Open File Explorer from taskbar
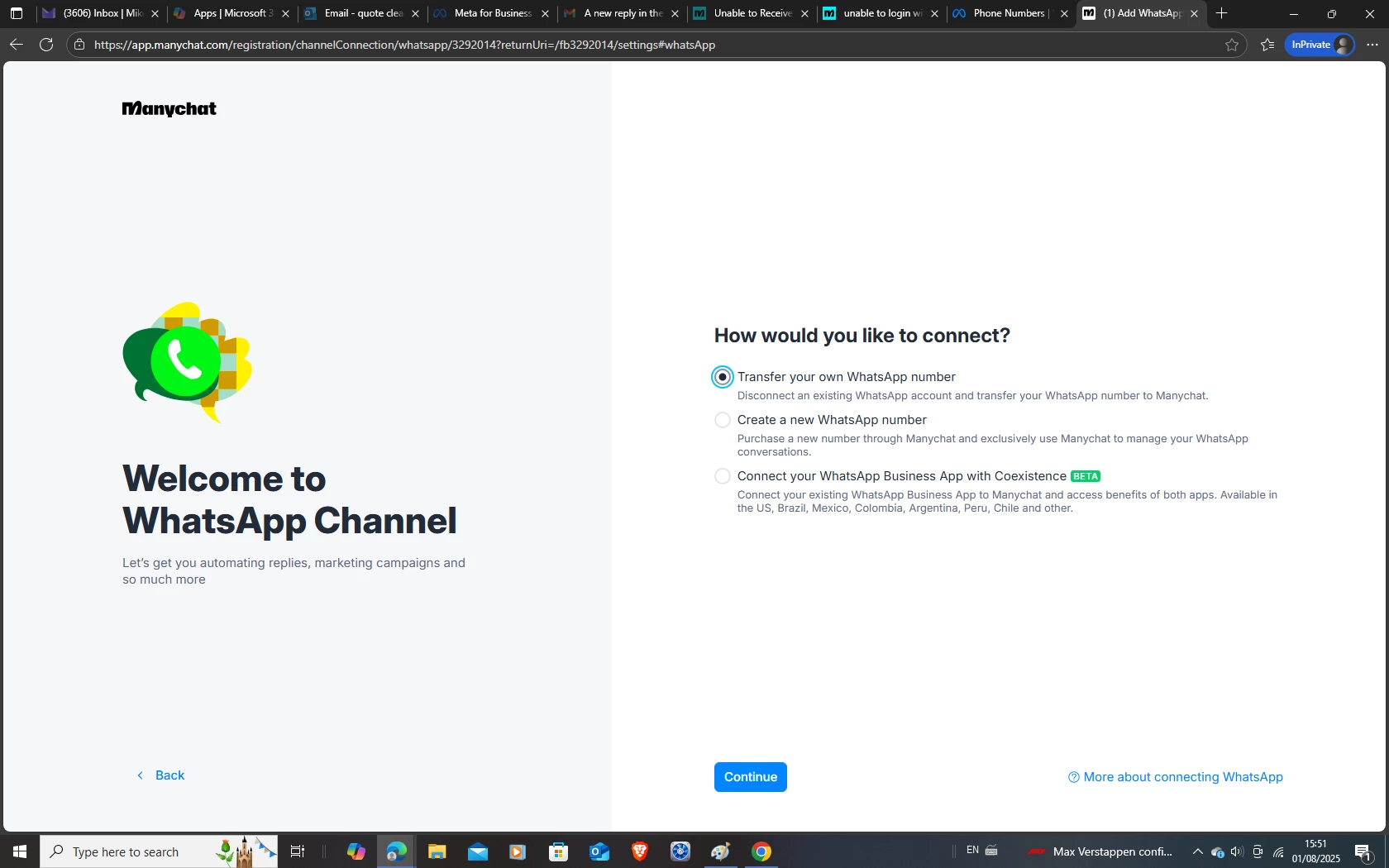Image resolution: width=1389 pixels, height=868 pixels. (437, 851)
